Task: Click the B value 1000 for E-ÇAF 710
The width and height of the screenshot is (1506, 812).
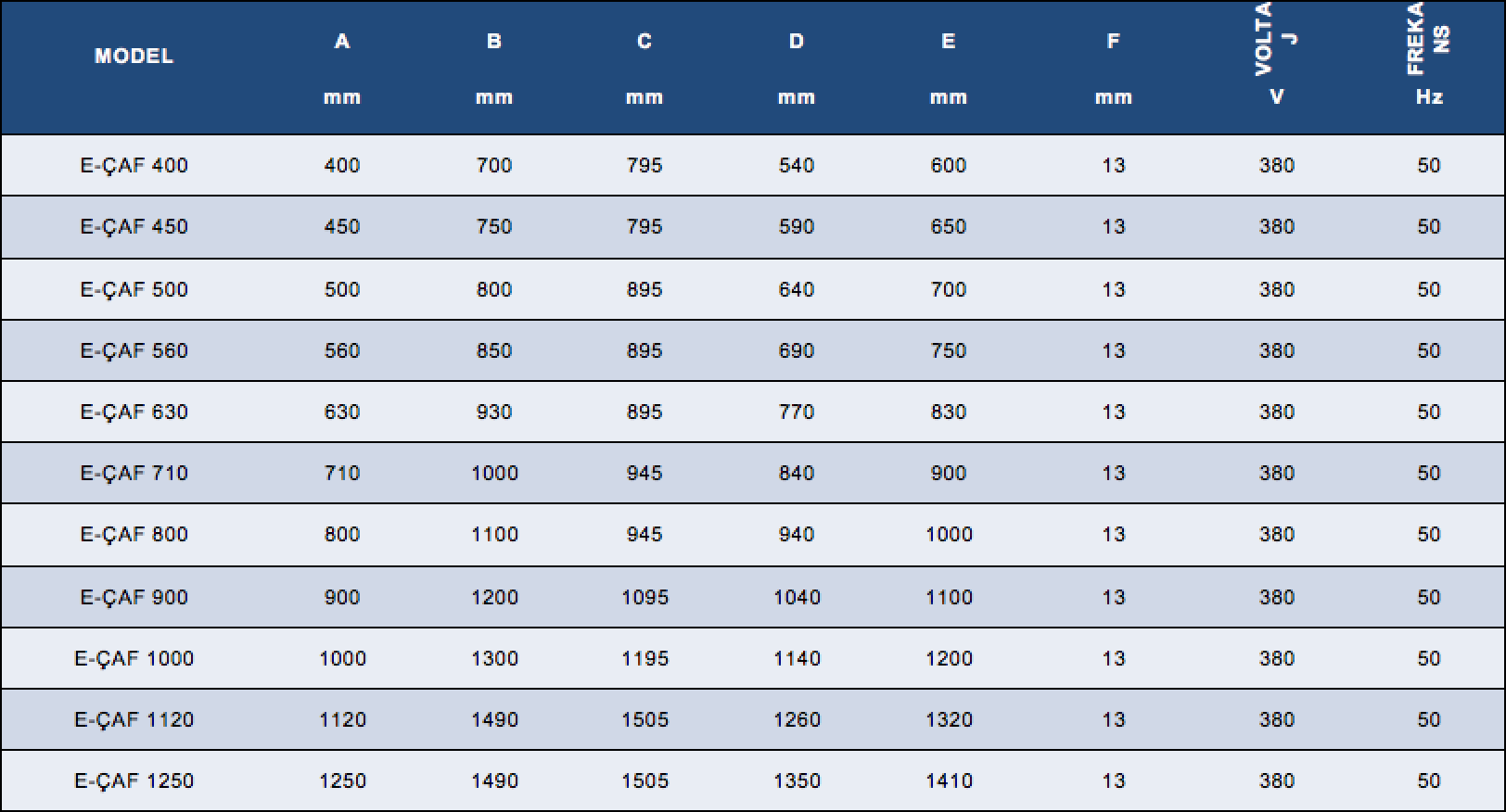Action: click(x=494, y=473)
